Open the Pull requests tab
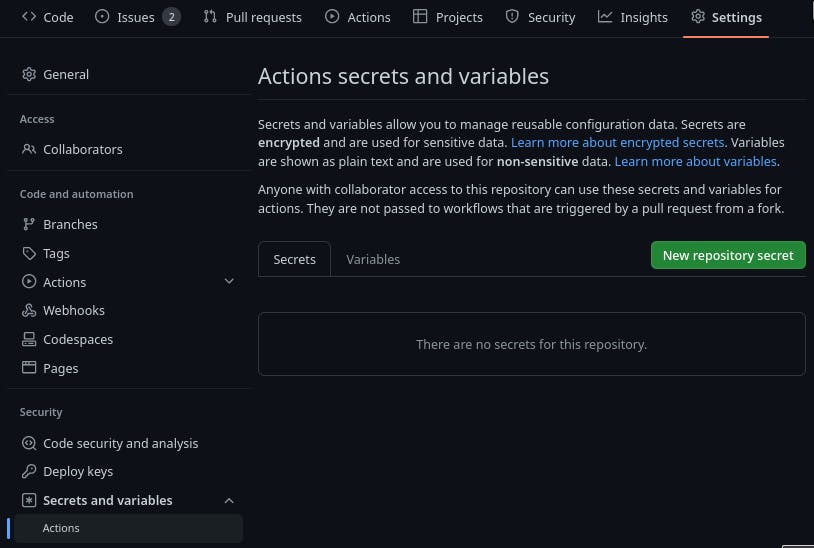The height and width of the screenshot is (548, 814). (x=252, y=17)
